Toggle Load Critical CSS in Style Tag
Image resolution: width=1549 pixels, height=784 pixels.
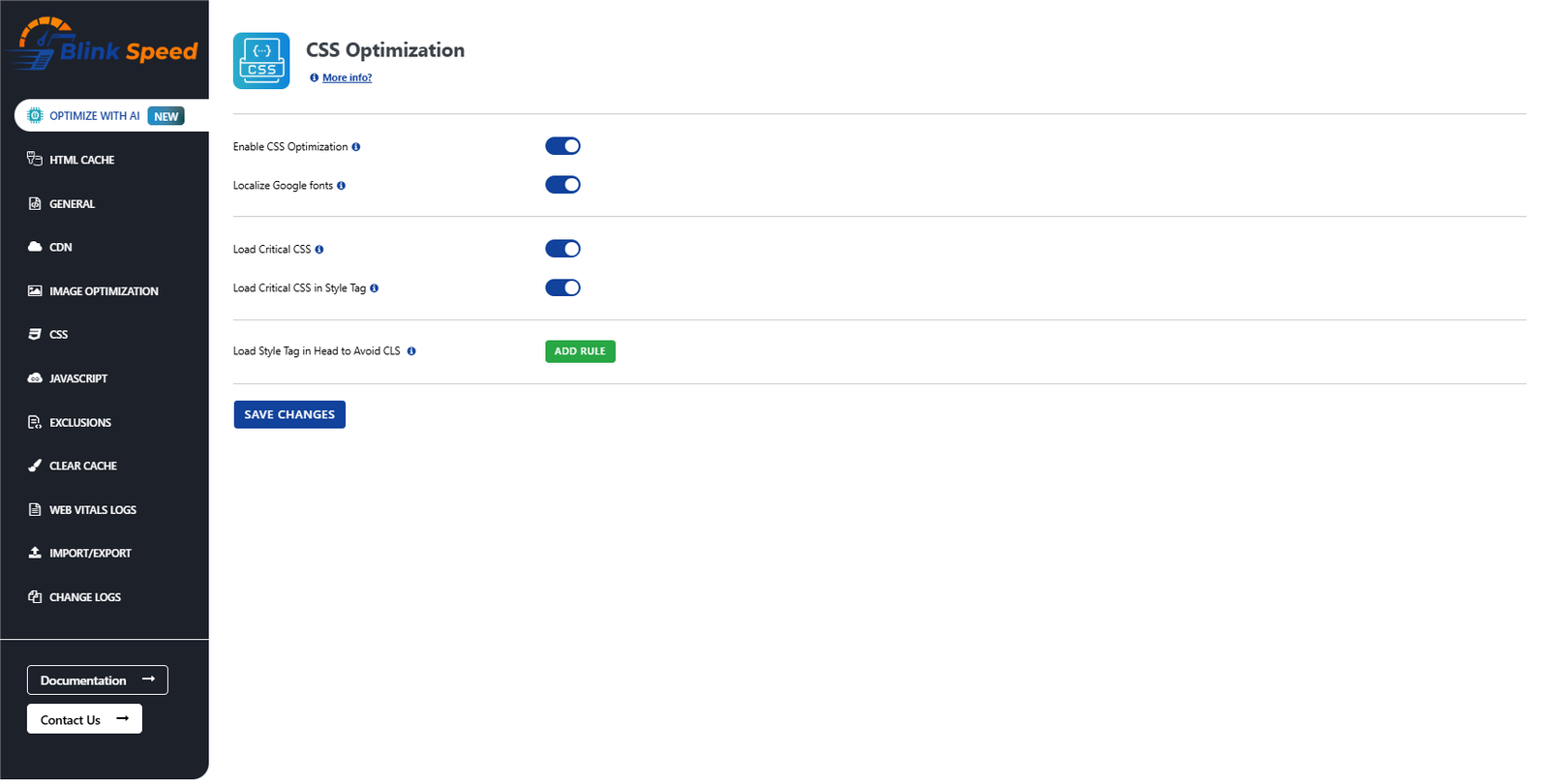[x=562, y=286]
